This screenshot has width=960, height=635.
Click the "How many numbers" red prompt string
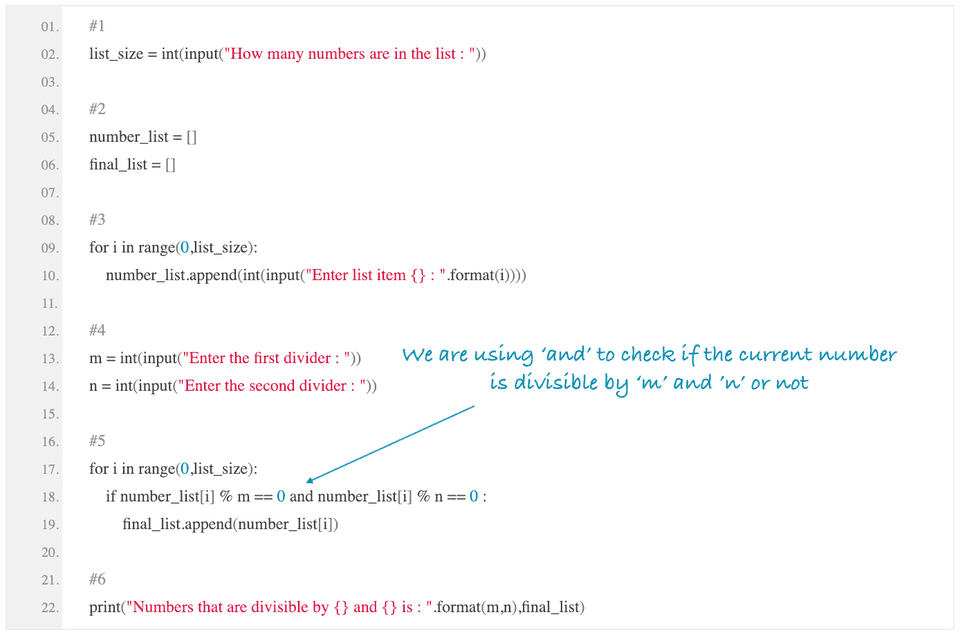(x=350, y=54)
